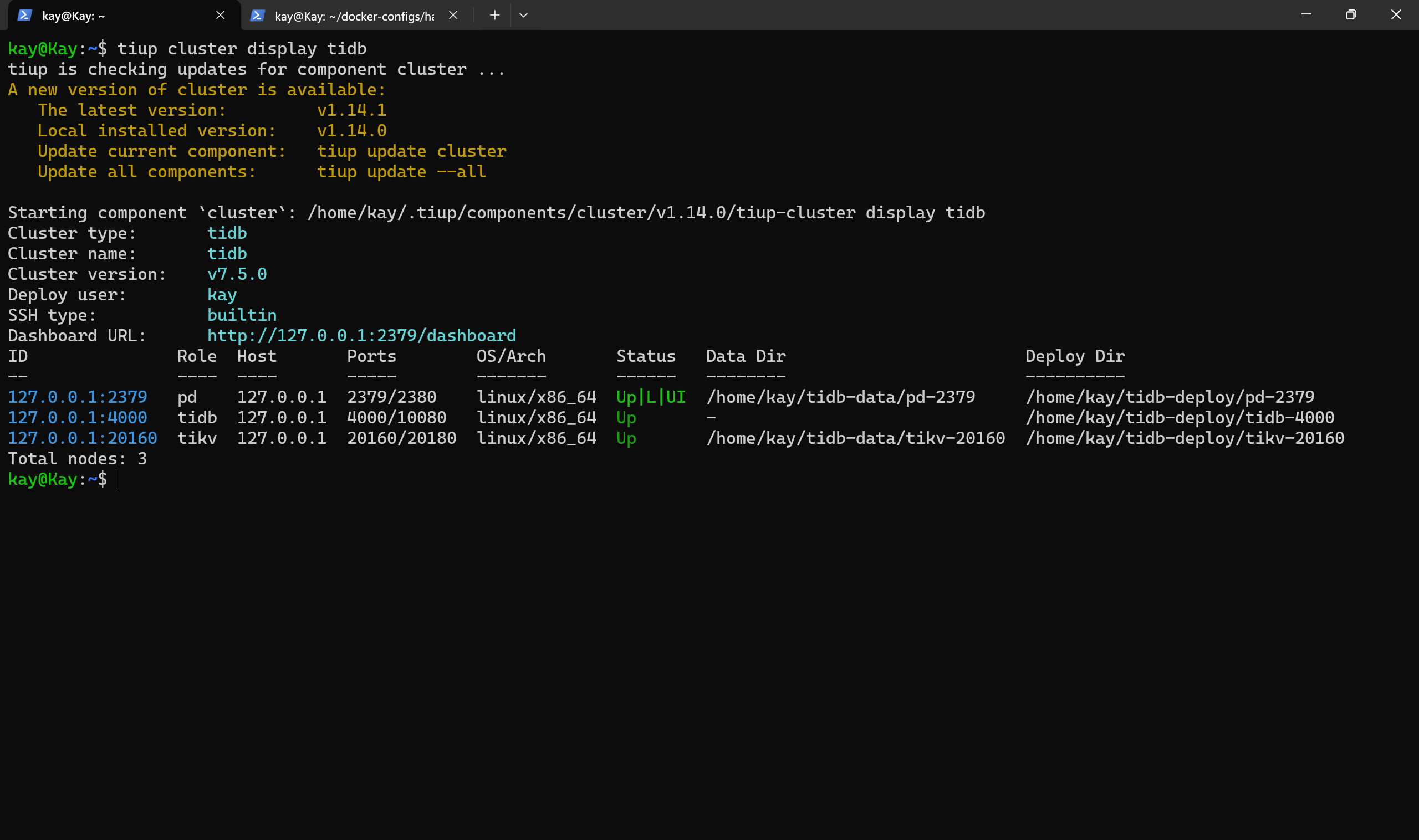This screenshot has width=1419, height=840.
Task: Click the Deploy Dir column header
Action: tap(1075, 357)
